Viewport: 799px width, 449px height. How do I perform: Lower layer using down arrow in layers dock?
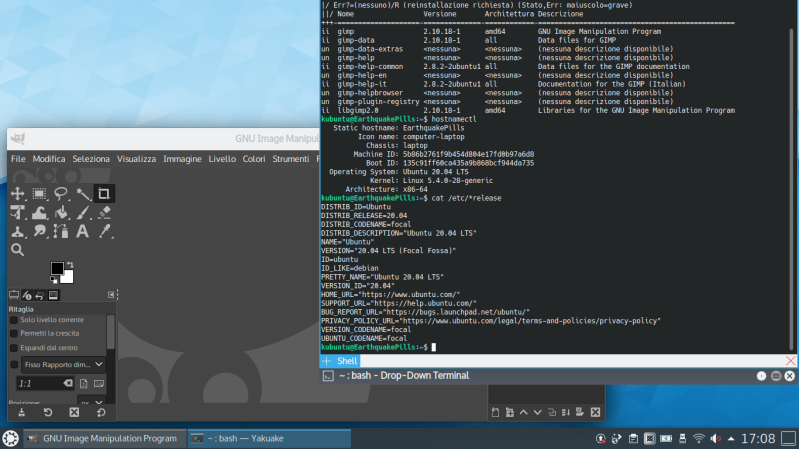tap(538, 412)
